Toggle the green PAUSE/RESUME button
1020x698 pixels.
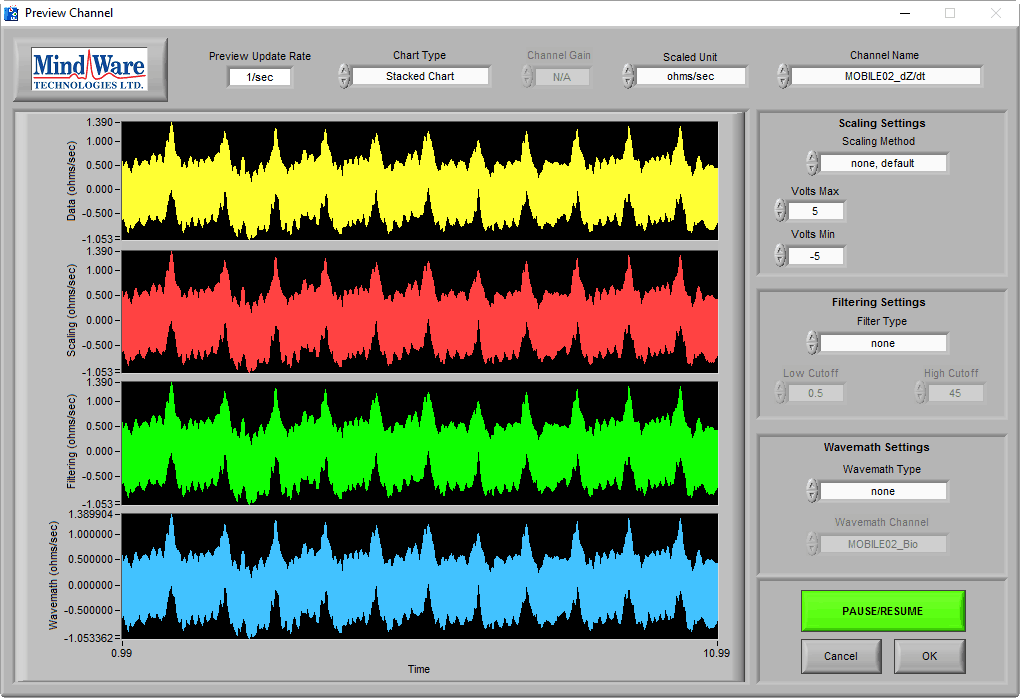pos(883,611)
